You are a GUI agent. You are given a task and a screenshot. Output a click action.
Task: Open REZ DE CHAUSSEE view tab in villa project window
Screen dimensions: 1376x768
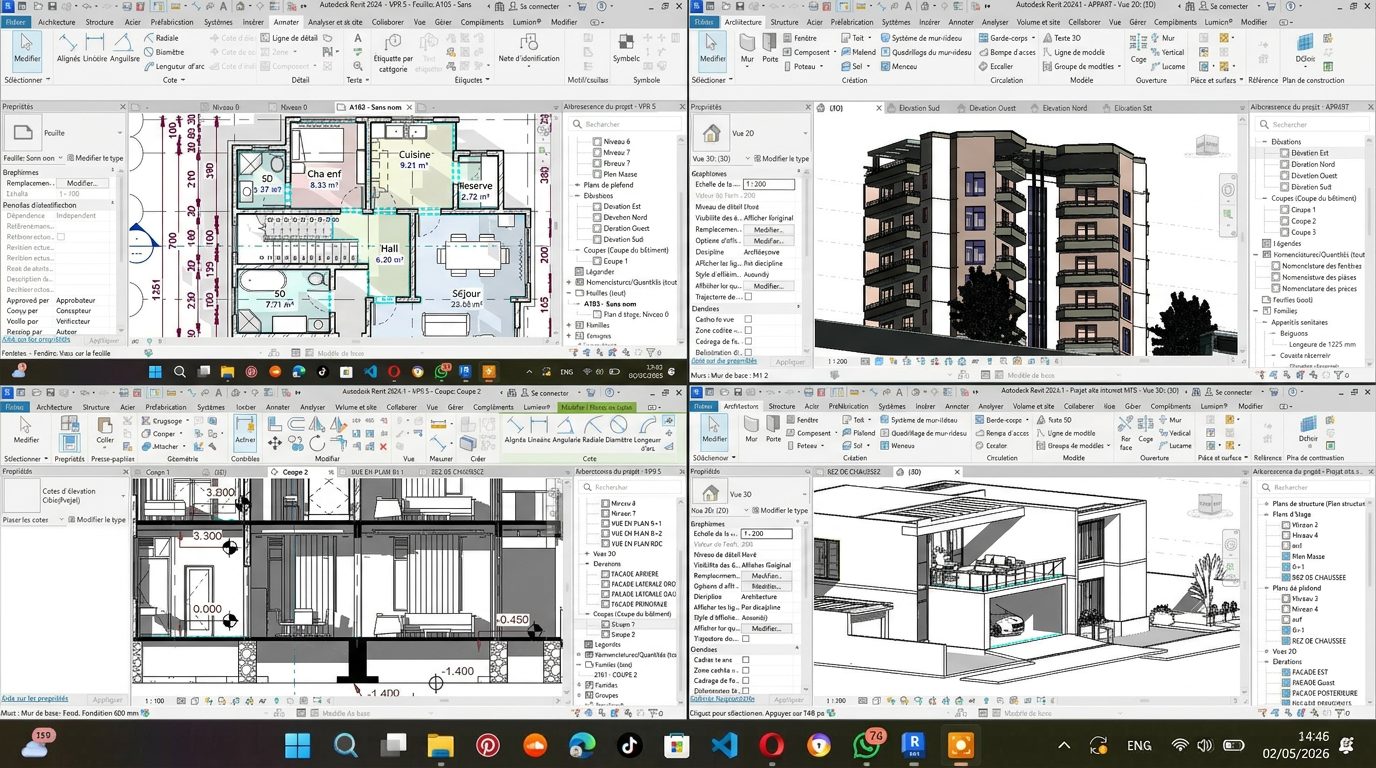coord(854,472)
